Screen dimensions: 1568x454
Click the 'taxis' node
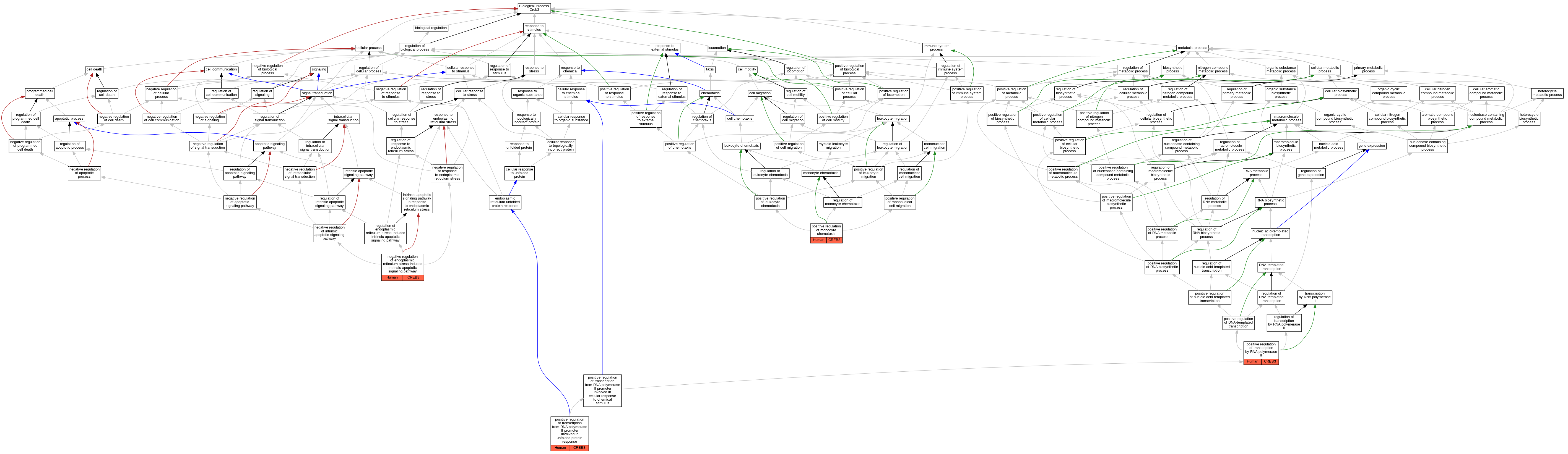point(710,69)
